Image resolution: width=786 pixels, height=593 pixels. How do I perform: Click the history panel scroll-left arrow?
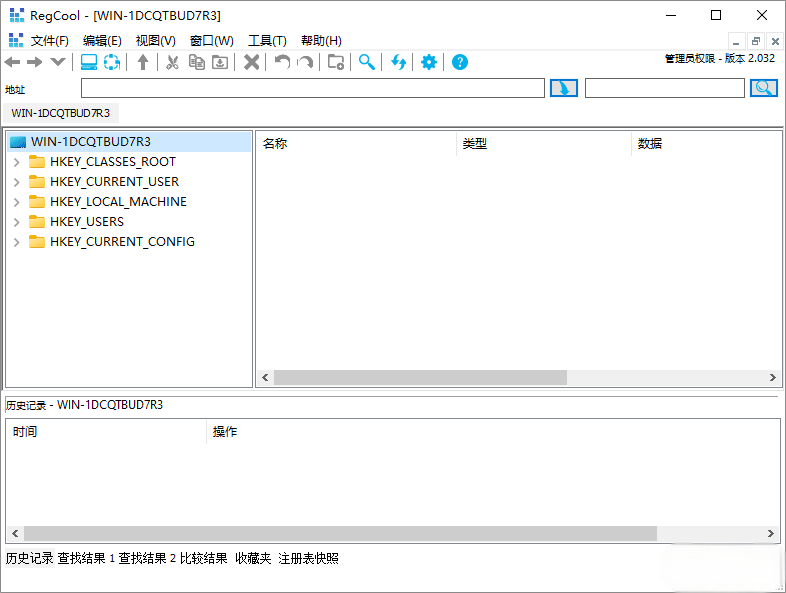click(x=15, y=533)
